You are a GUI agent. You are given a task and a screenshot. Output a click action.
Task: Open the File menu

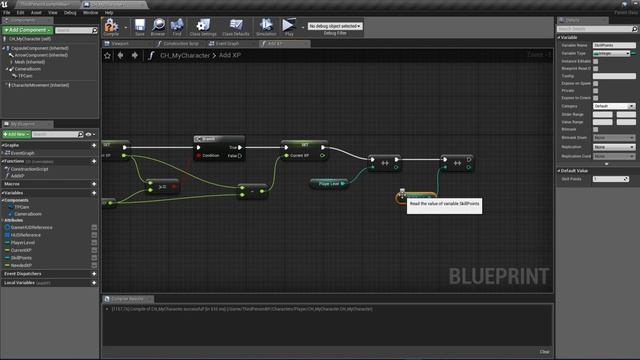coord(7,13)
